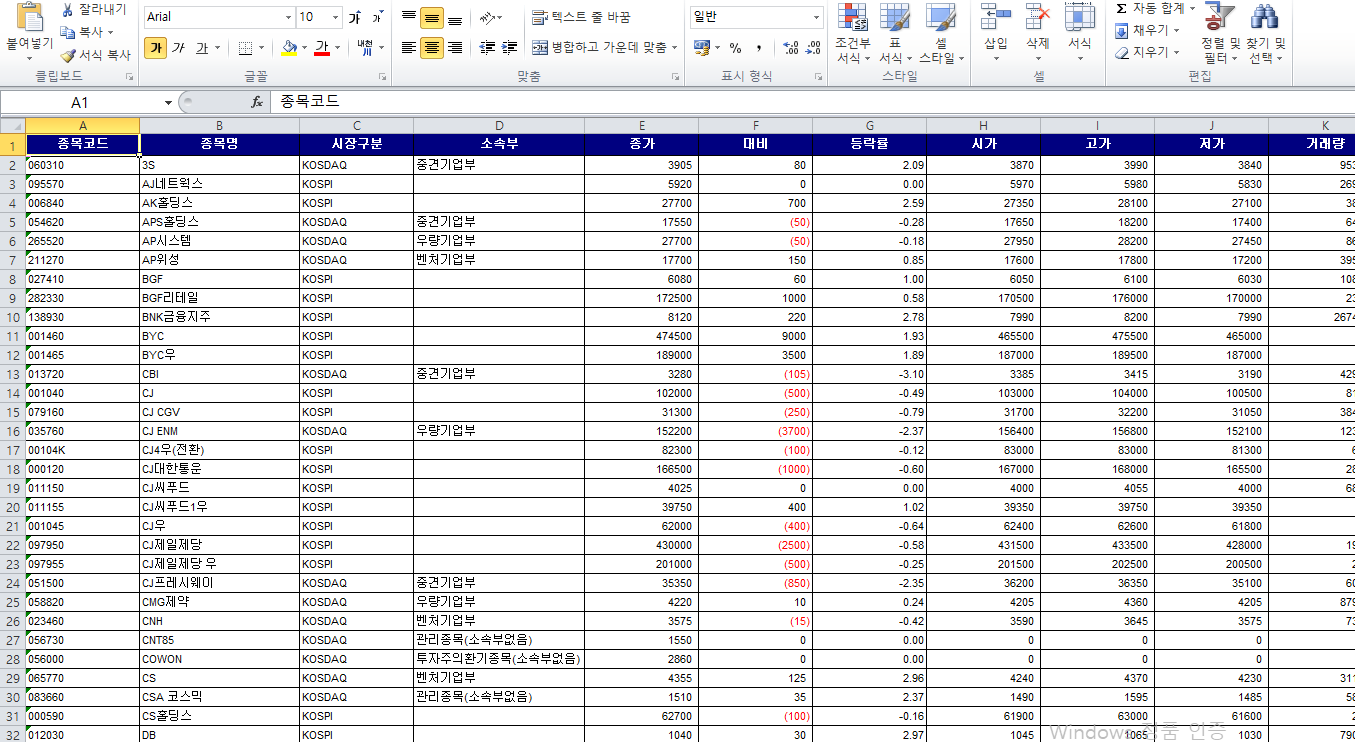The height and width of the screenshot is (742, 1355).
Task: Open font size 10 dropdown
Action: pos(334,17)
